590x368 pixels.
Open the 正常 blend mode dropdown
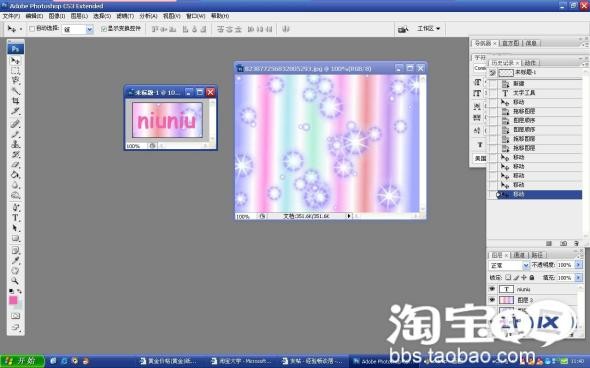tap(509, 265)
